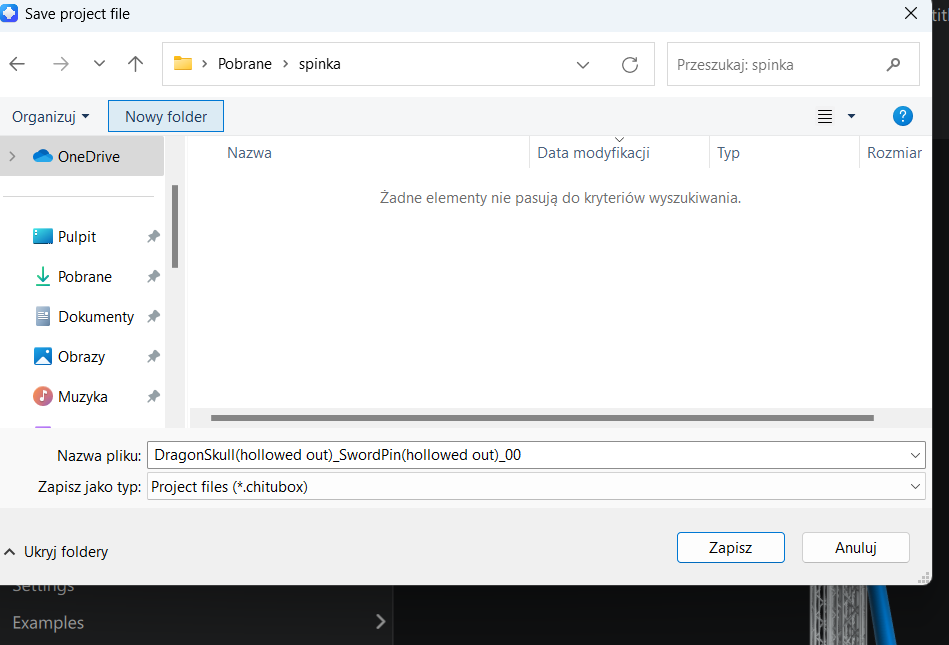949x645 pixels.
Task: Go back to previous folder
Action: [17, 64]
